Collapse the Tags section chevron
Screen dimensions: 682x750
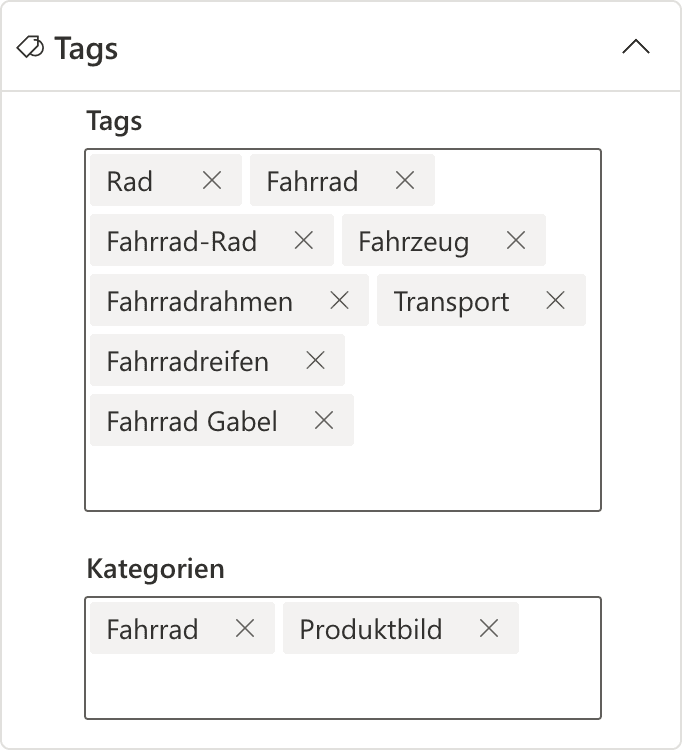pos(636,47)
